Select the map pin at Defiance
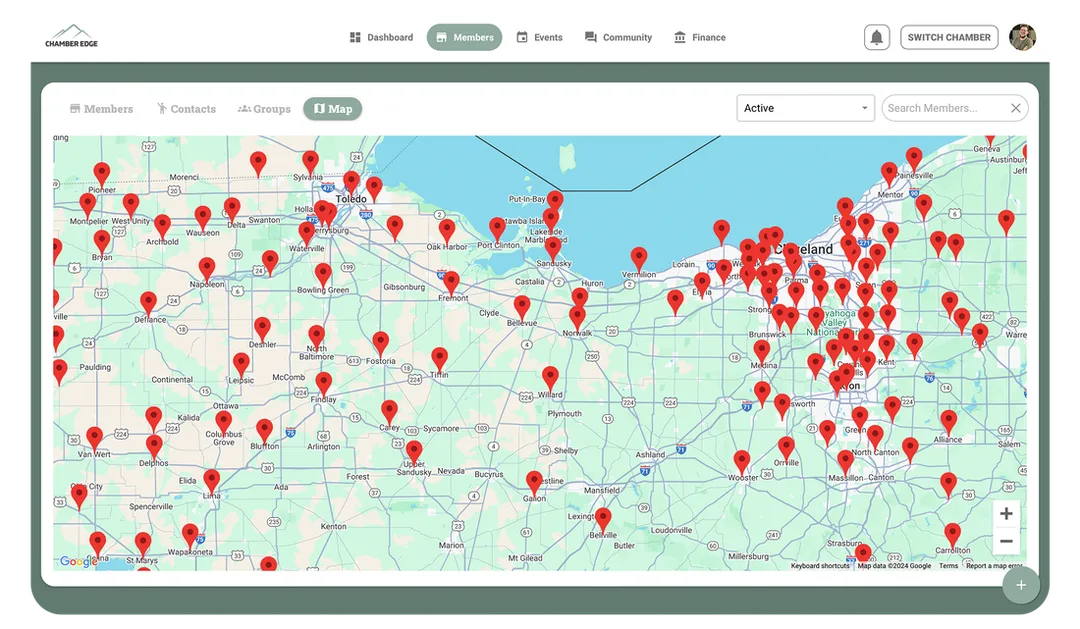Image resolution: width=1080 pixels, height=629 pixels. pos(148,304)
